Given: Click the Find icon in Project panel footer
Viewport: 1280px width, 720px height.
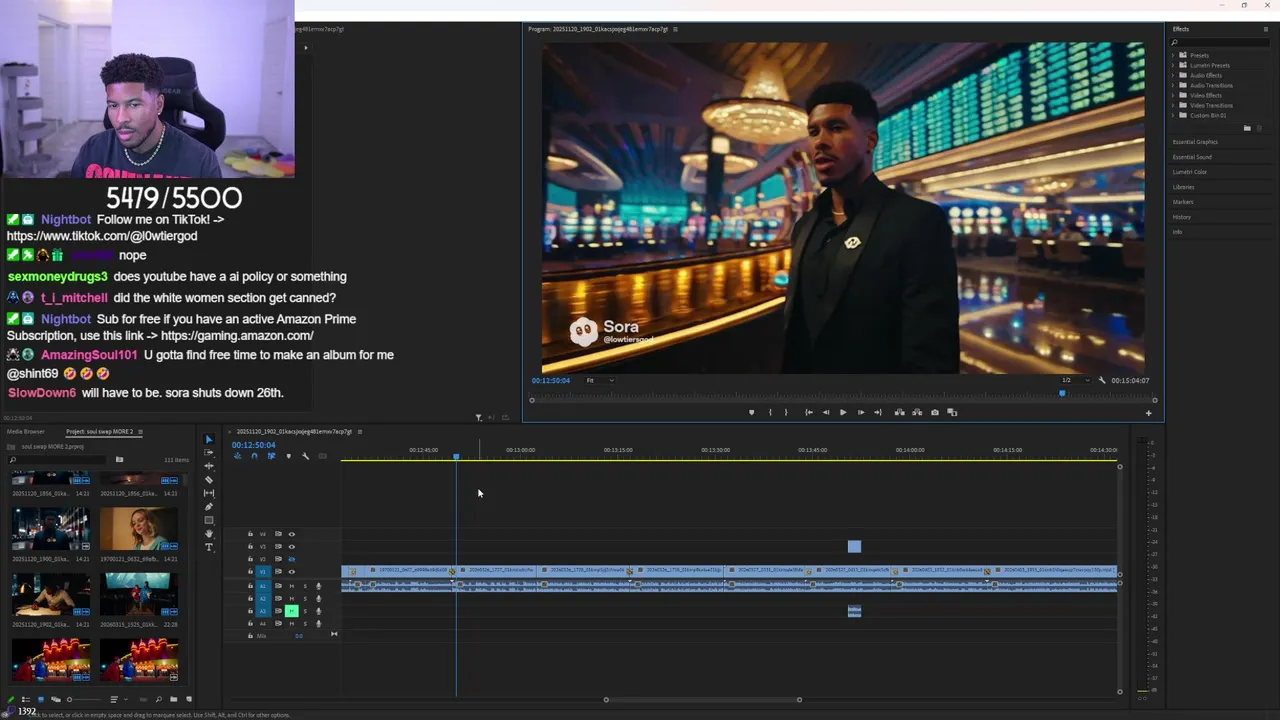Looking at the screenshot, I should click(158, 700).
